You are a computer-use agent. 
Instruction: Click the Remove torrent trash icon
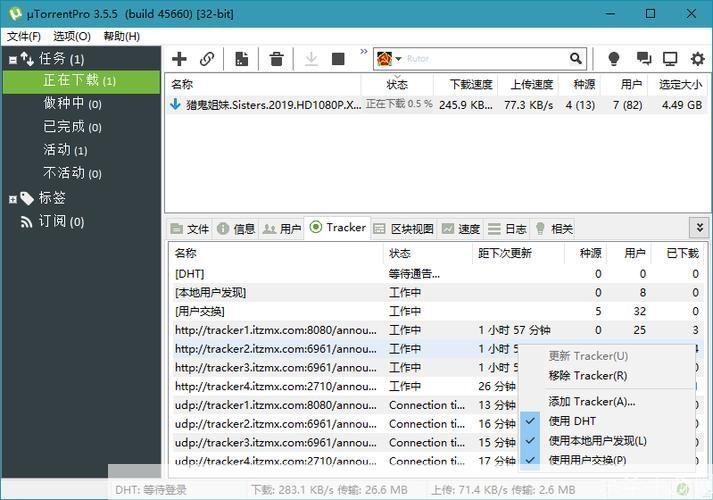(276, 59)
